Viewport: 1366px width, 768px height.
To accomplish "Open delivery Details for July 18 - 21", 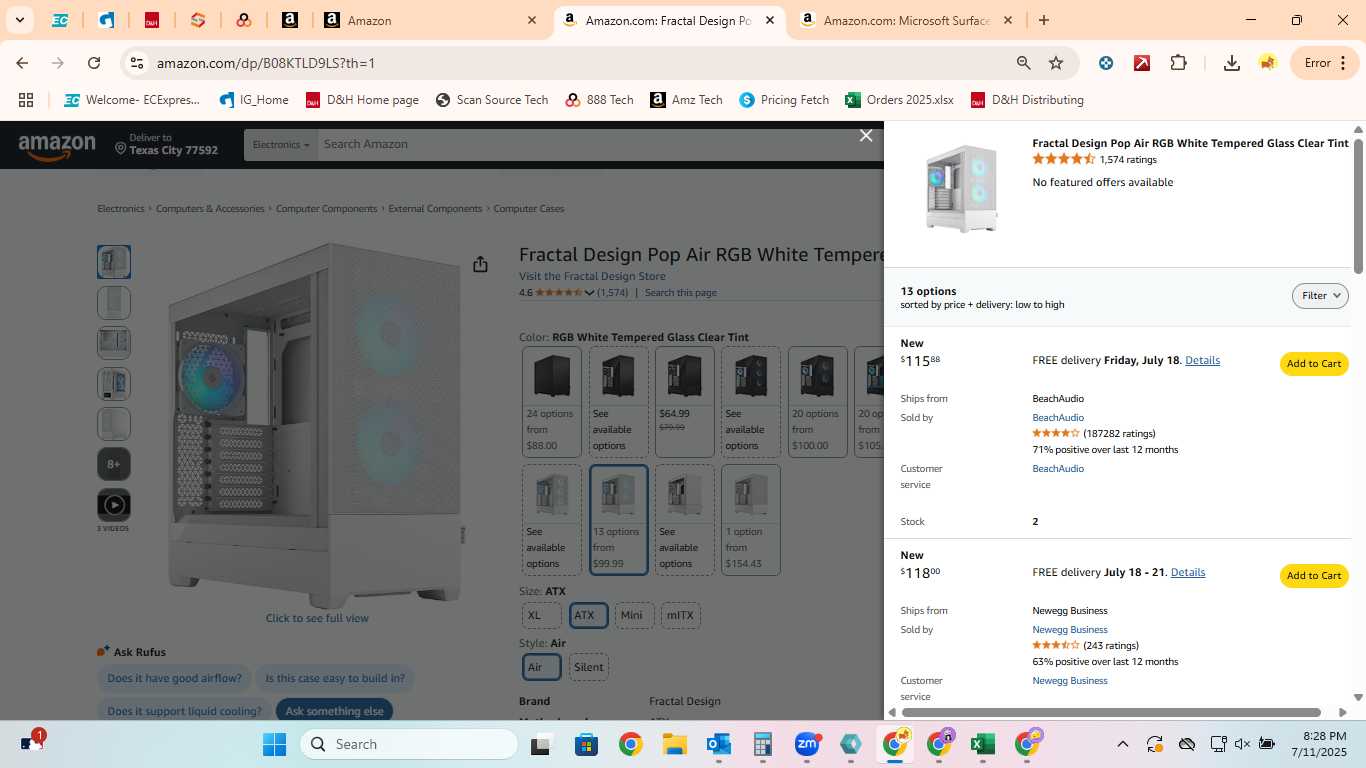I will 1188,572.
